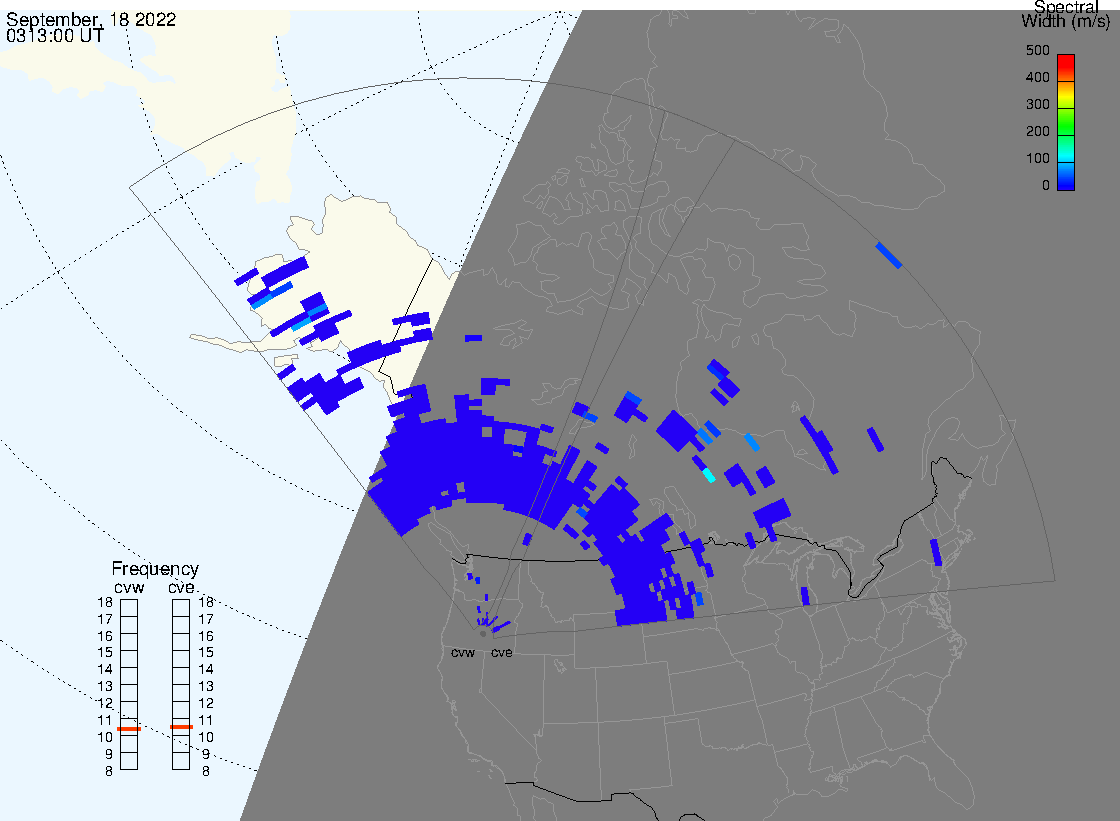
Task: Click the 'cve' frequency column header
Action: 181,587
